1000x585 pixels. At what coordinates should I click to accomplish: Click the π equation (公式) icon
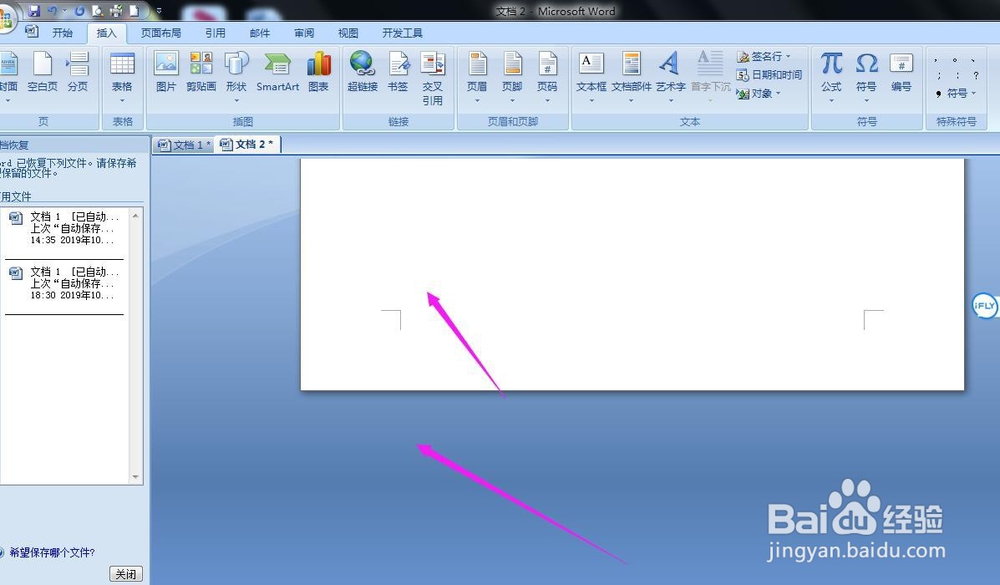click(831, 64)
